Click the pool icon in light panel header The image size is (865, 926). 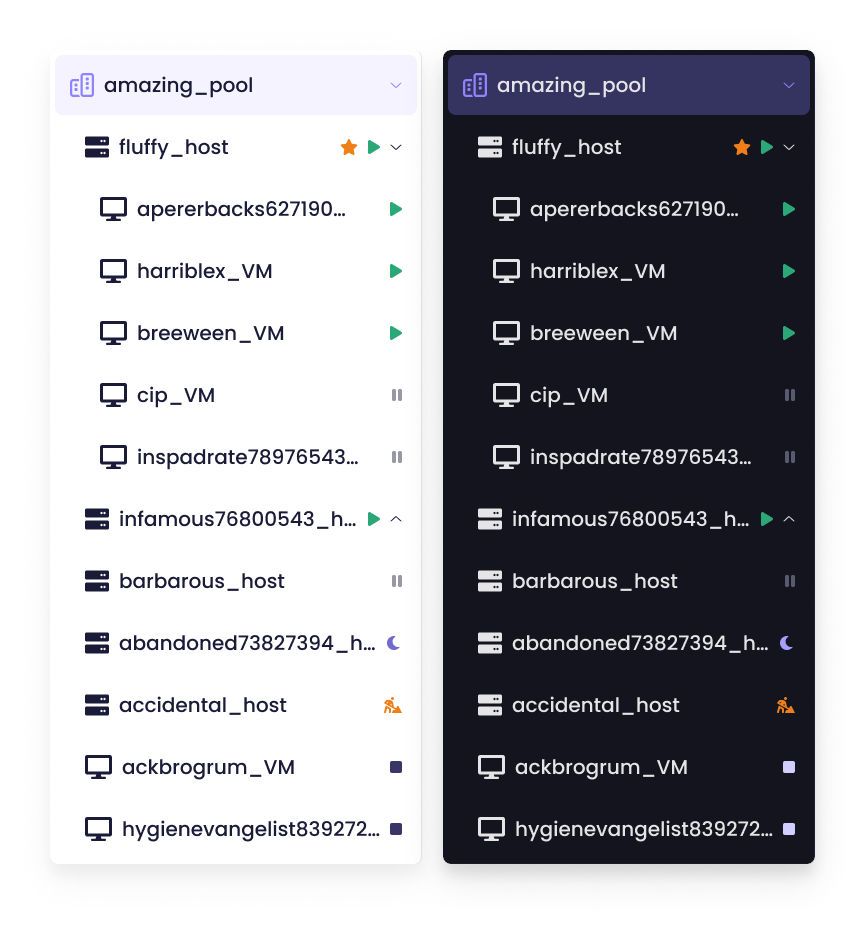(82, 85)
